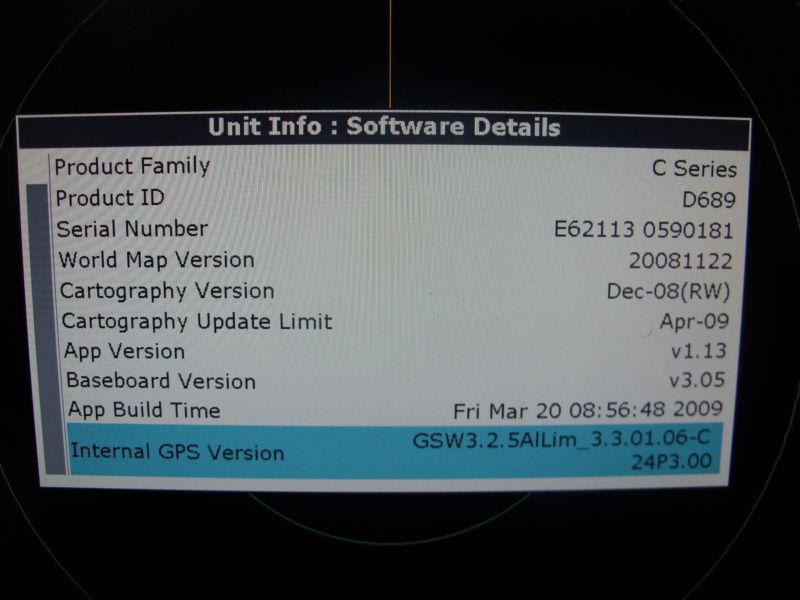Click the D689 product ID value
Viewport: 800px width, 600px height.
709,199
